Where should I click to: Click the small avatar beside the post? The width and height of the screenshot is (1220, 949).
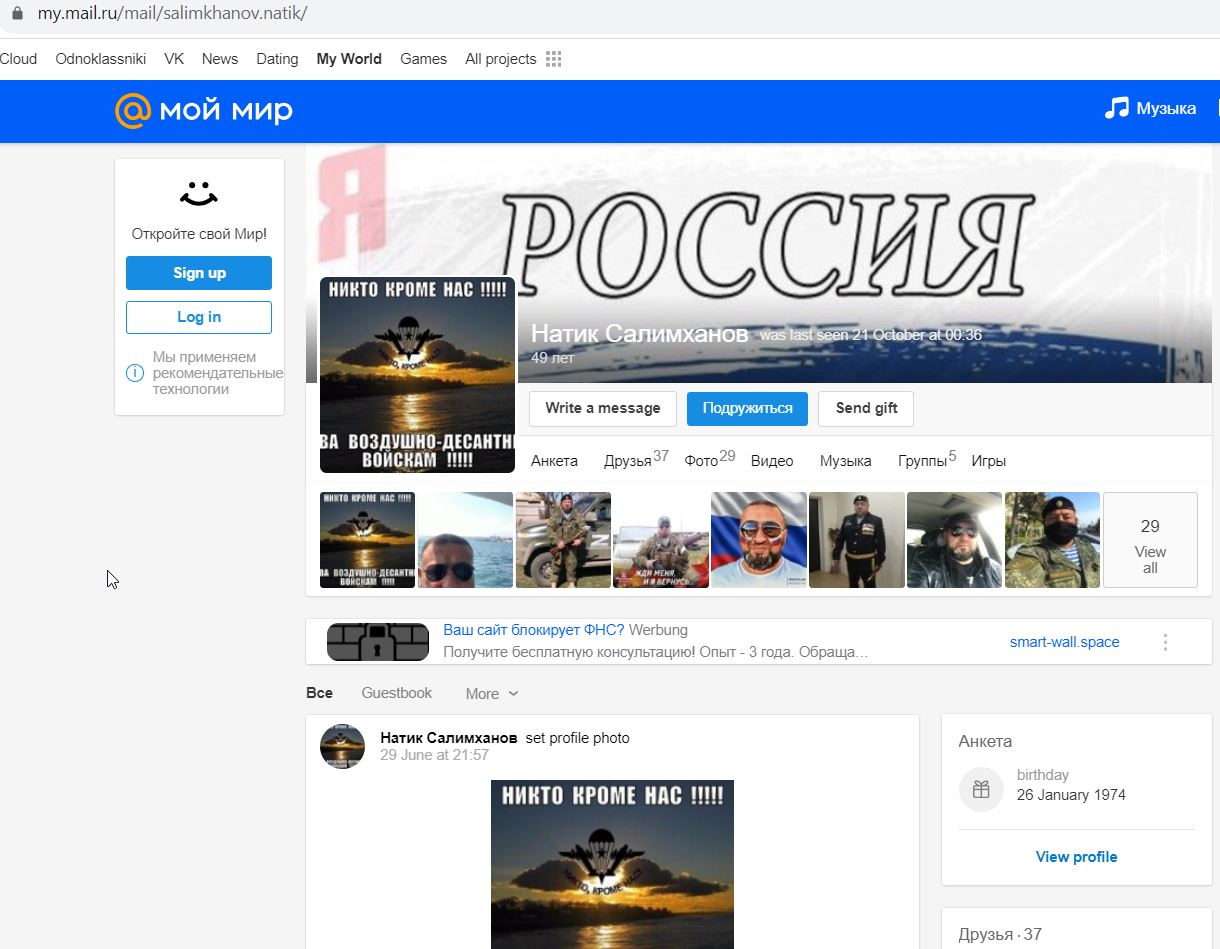click(x=342, y=747)
